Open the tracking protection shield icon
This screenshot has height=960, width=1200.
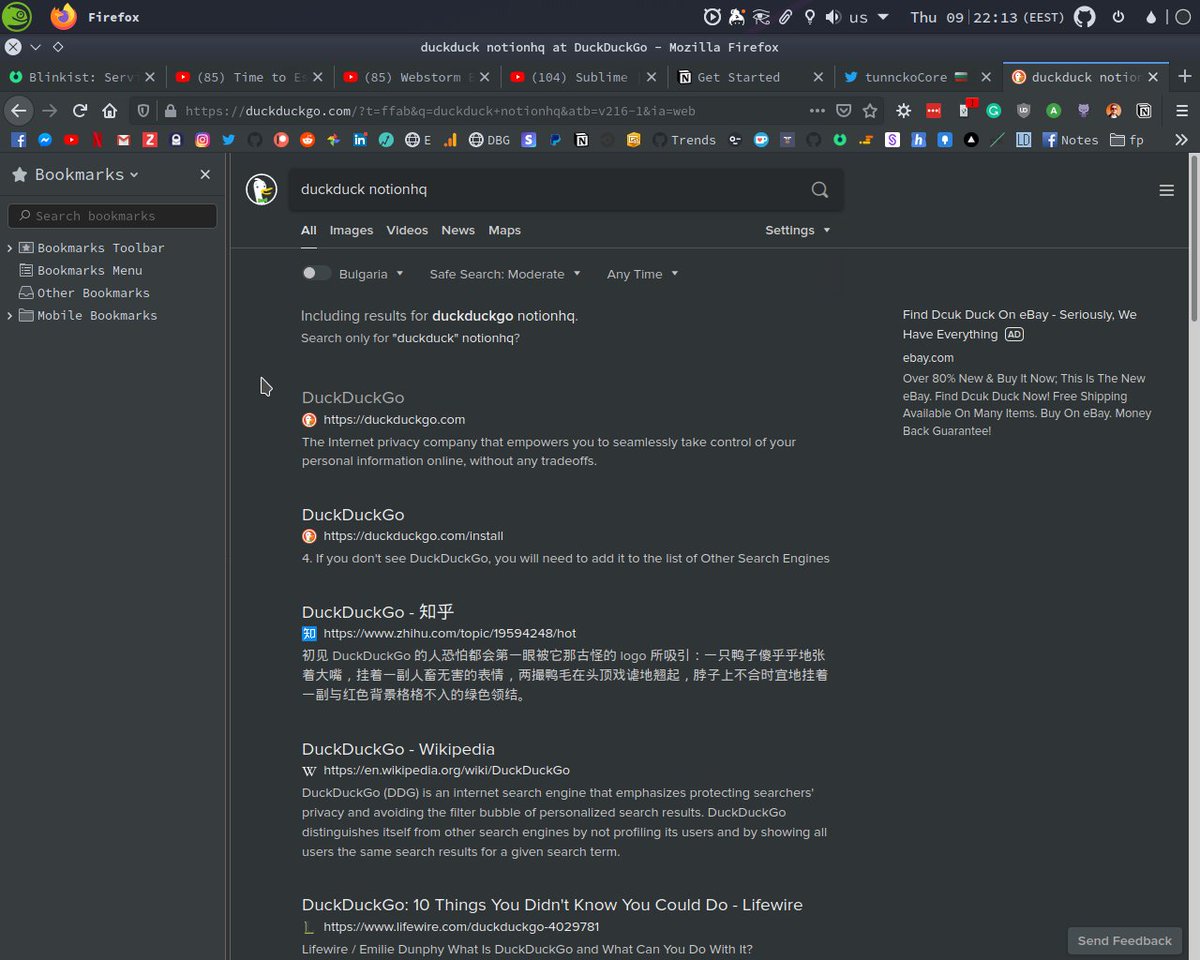(x=143, y=111)
